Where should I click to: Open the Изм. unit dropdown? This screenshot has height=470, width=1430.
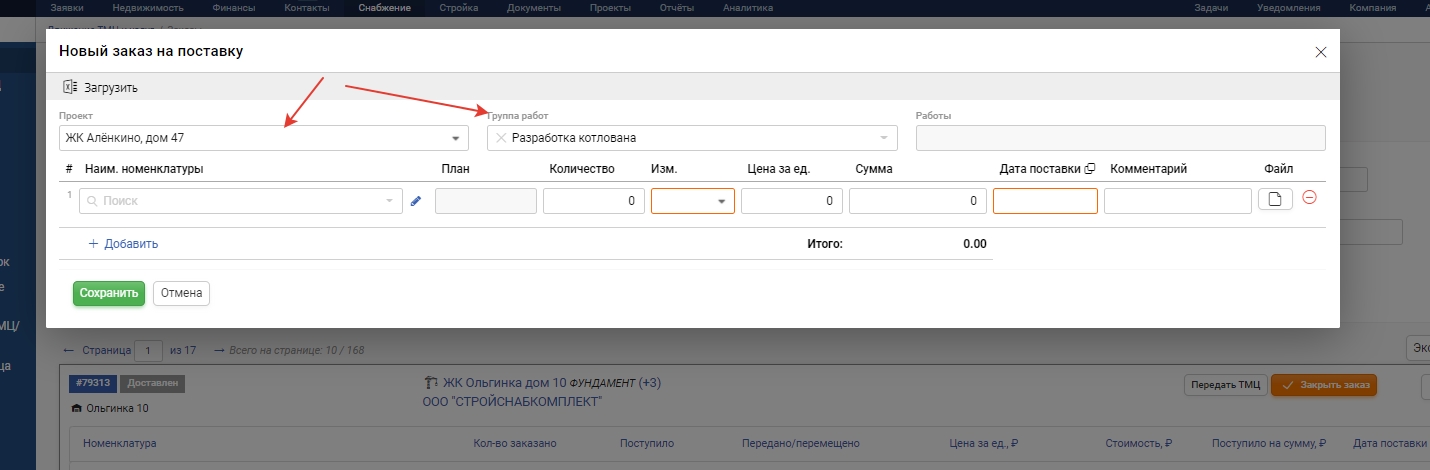click(692, 201)
